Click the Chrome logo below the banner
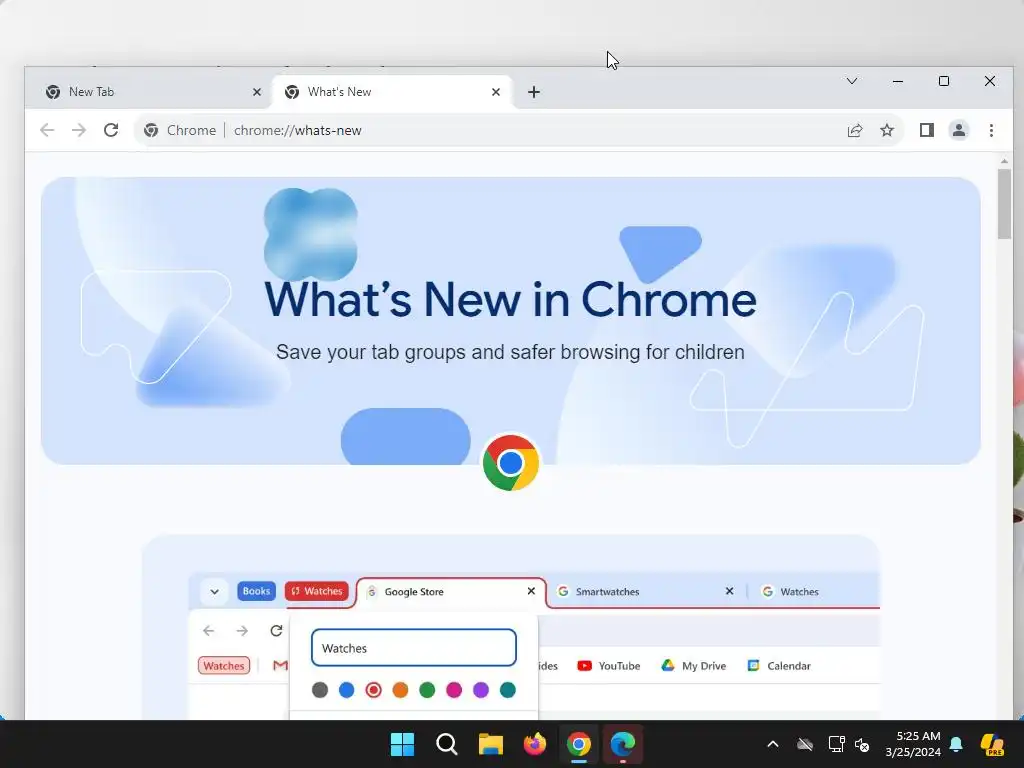Viewport: 1024px width, 768px height. coord(511,463)
